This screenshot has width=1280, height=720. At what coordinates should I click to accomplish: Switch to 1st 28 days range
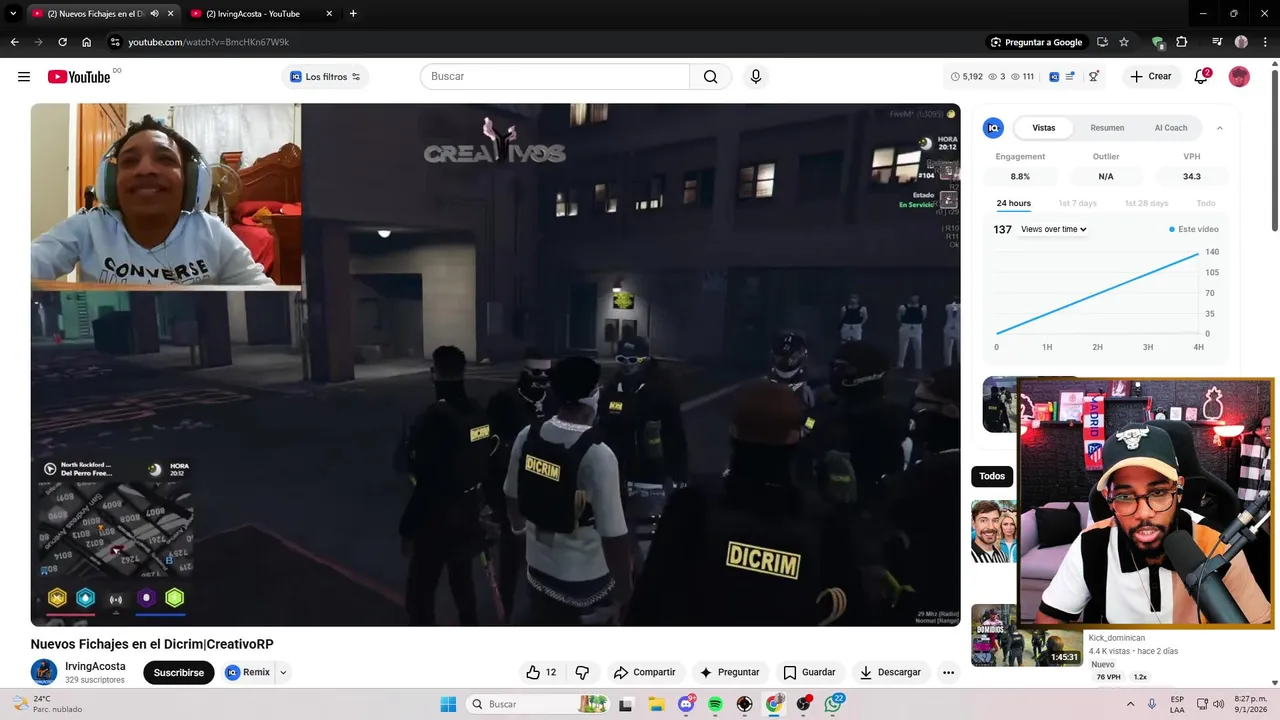click(1146, 203)
